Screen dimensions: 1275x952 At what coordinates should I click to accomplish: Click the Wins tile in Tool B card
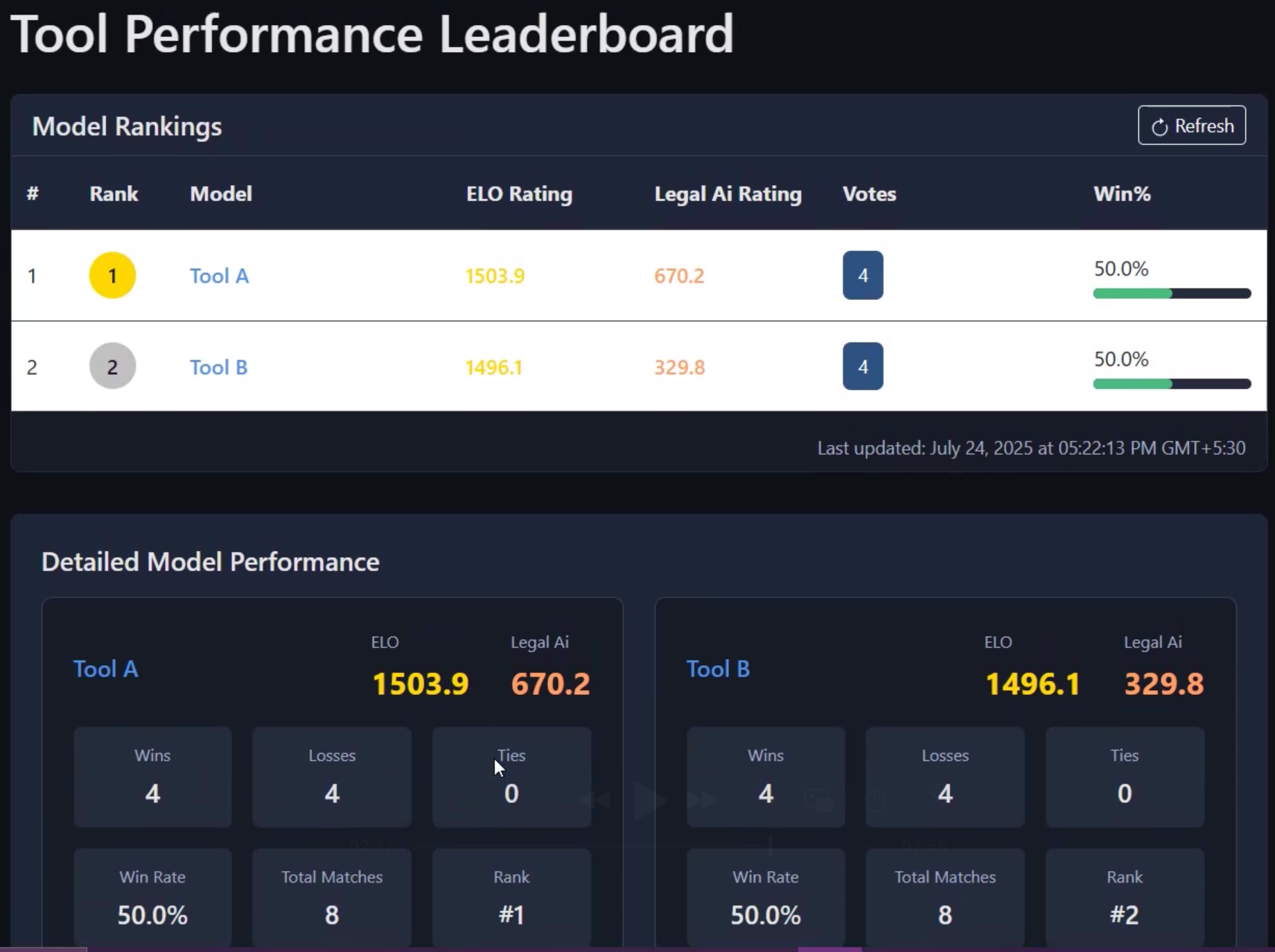pyautogui.click(x=766, y=777)
